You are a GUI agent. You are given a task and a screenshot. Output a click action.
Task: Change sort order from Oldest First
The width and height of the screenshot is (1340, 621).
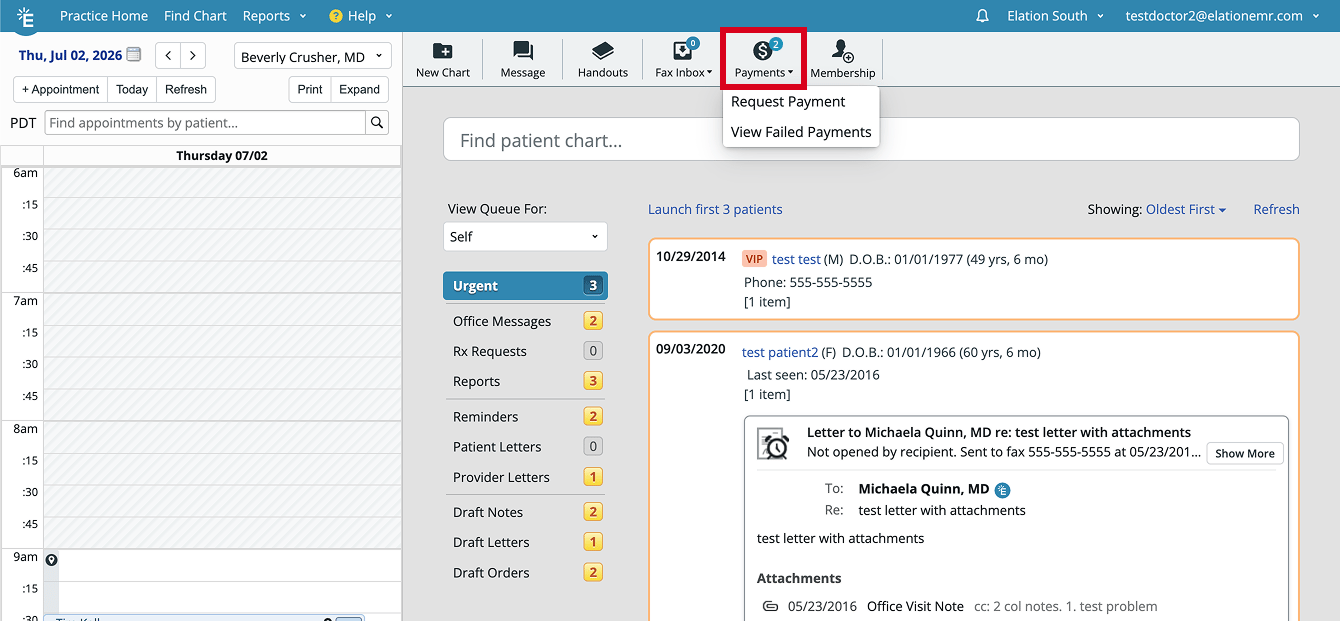1186,209
